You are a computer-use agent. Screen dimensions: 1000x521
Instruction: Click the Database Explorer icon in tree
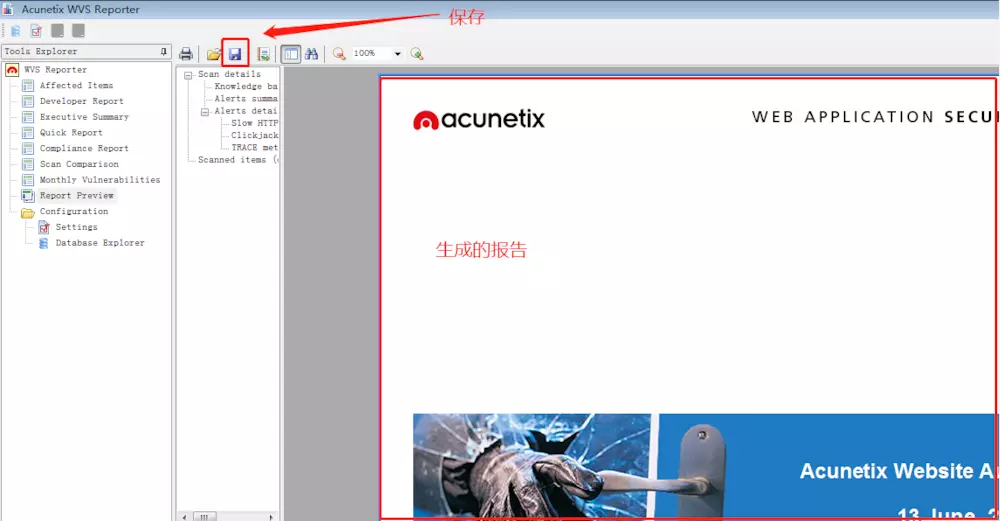(x=43, y=243)
